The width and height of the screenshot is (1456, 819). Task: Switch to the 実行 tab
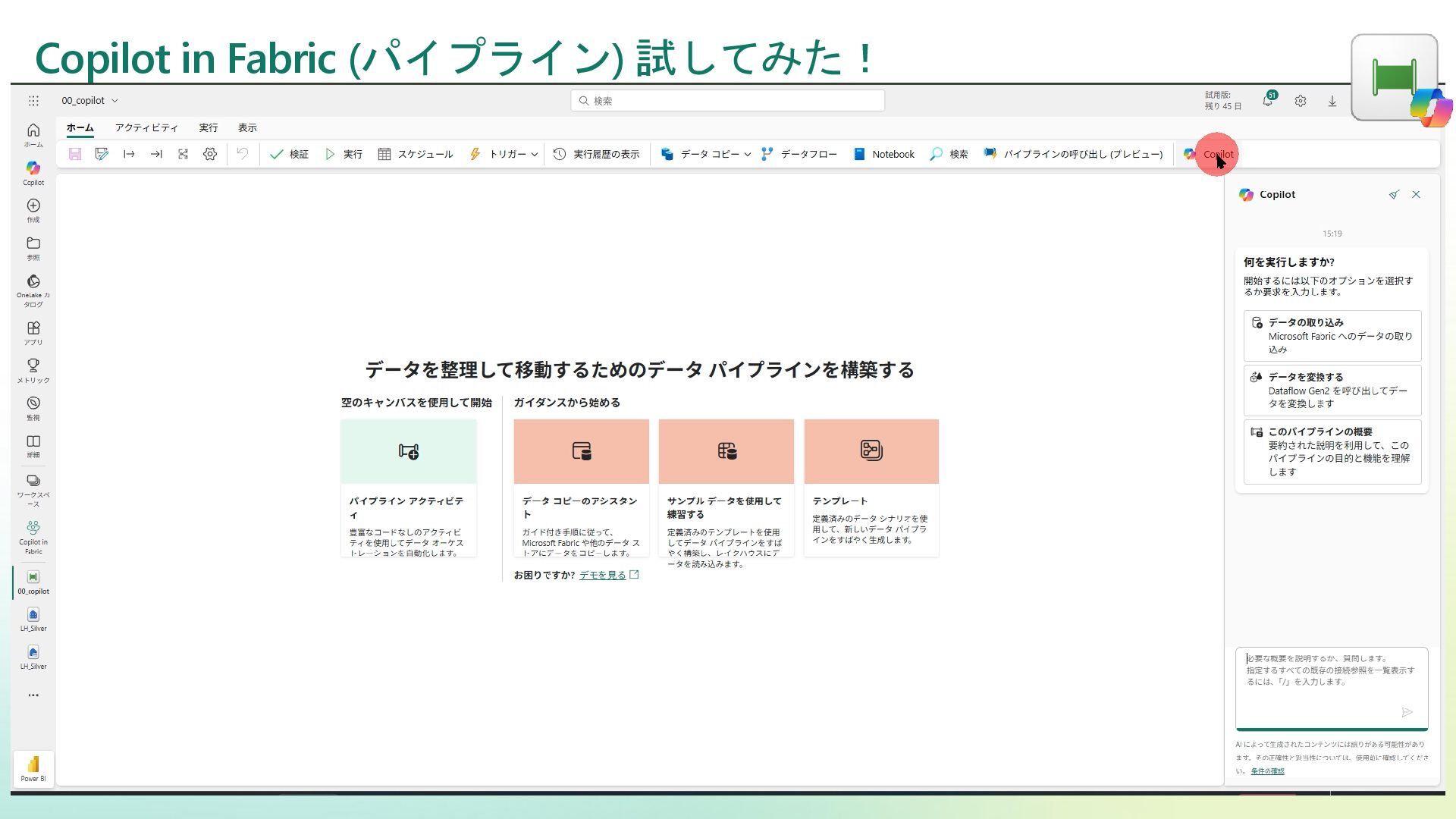click(x=208, y=127)
